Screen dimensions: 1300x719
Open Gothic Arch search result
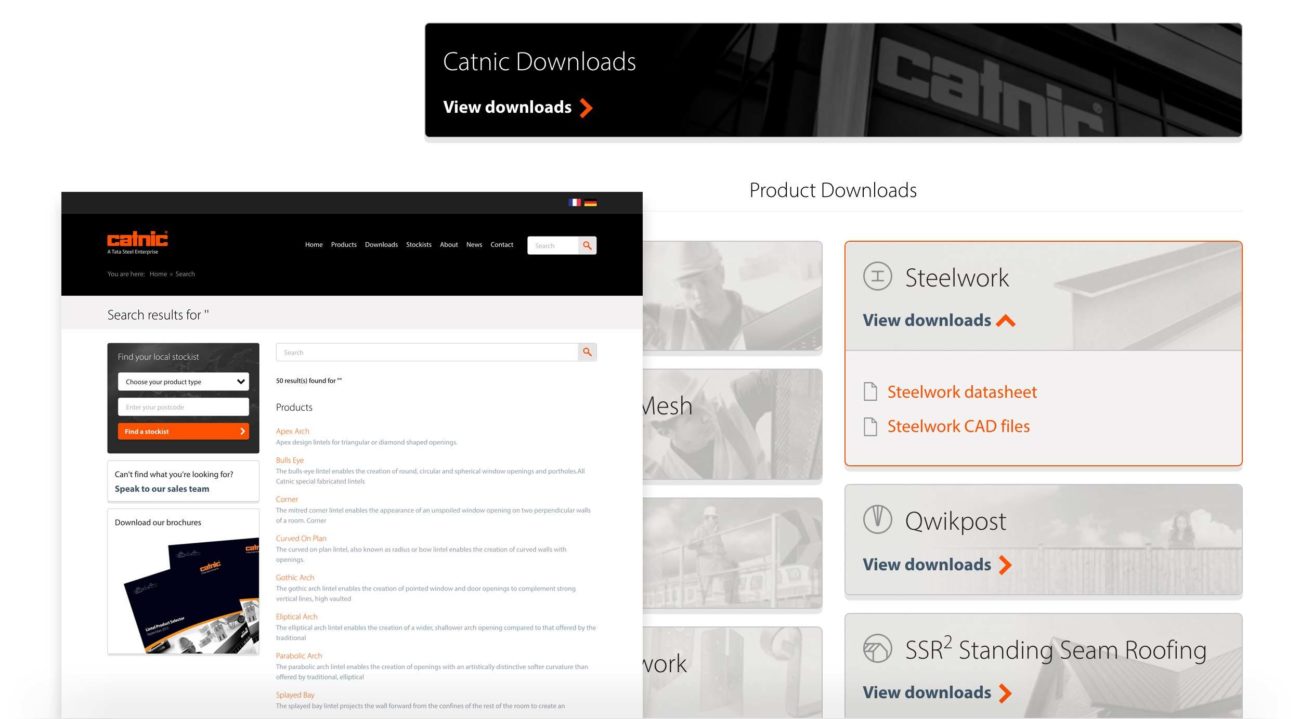pyautogui.click(x=295, y=577)
